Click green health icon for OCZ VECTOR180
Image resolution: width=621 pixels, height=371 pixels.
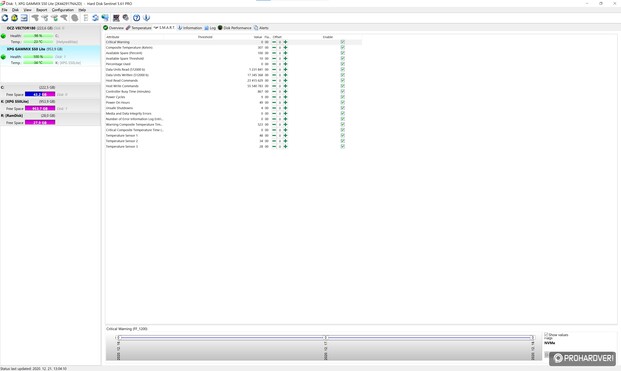coord(4,36)
